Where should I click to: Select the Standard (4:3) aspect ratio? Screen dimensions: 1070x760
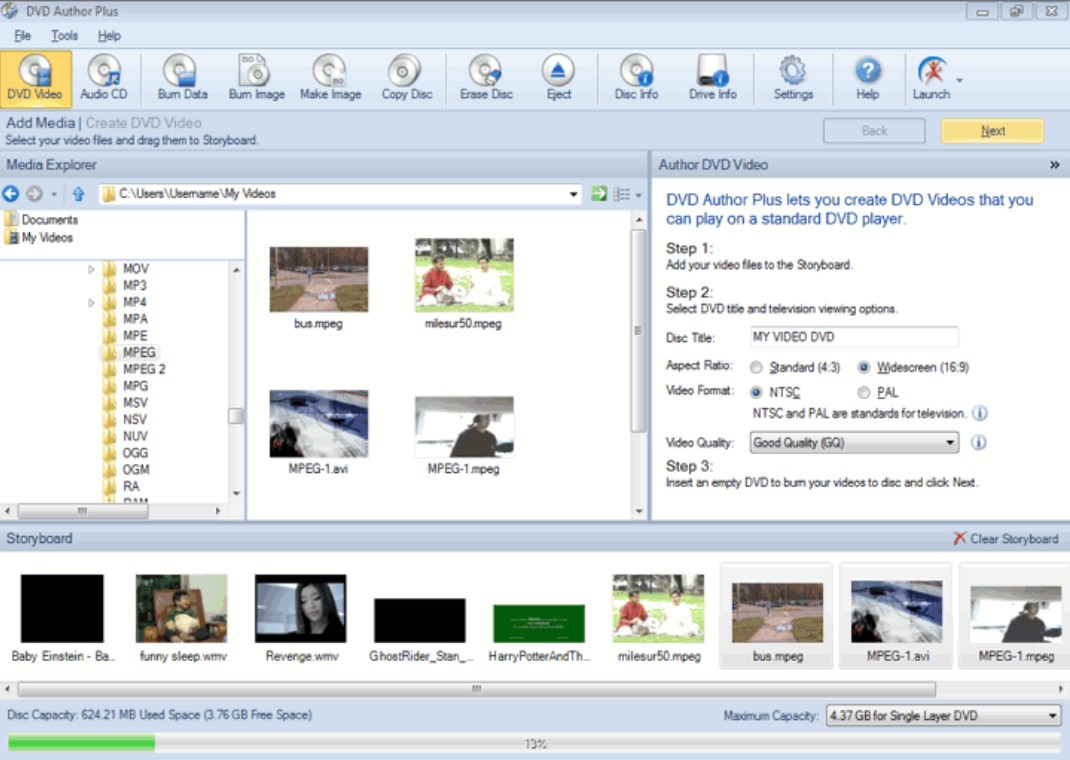tap(757, 367)
